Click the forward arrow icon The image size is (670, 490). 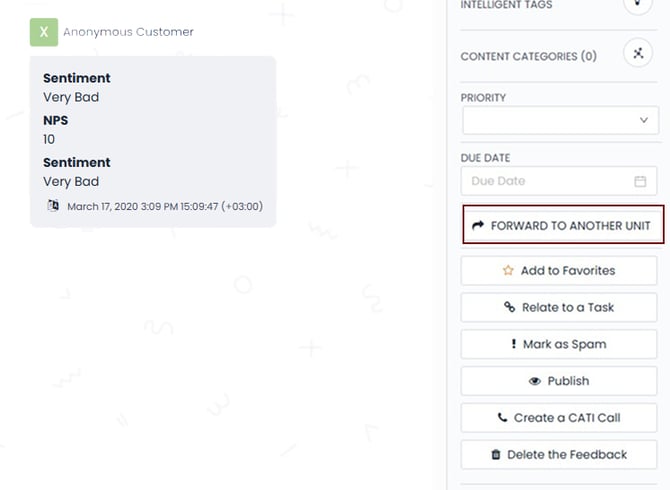478,225
